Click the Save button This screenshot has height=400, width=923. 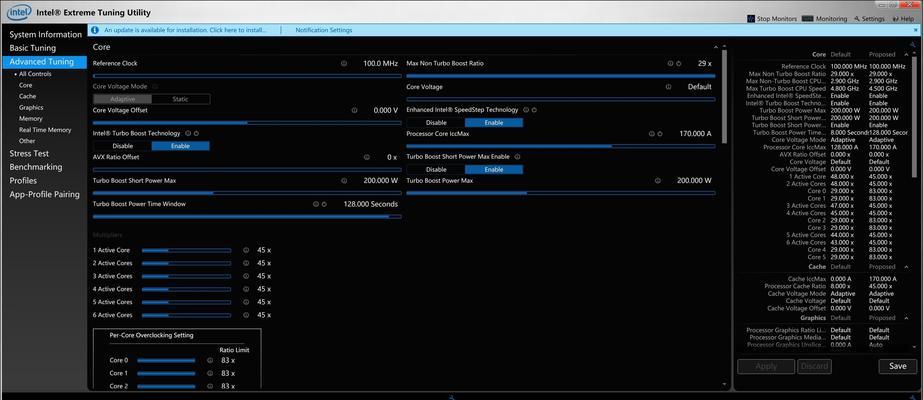point(898,366)
